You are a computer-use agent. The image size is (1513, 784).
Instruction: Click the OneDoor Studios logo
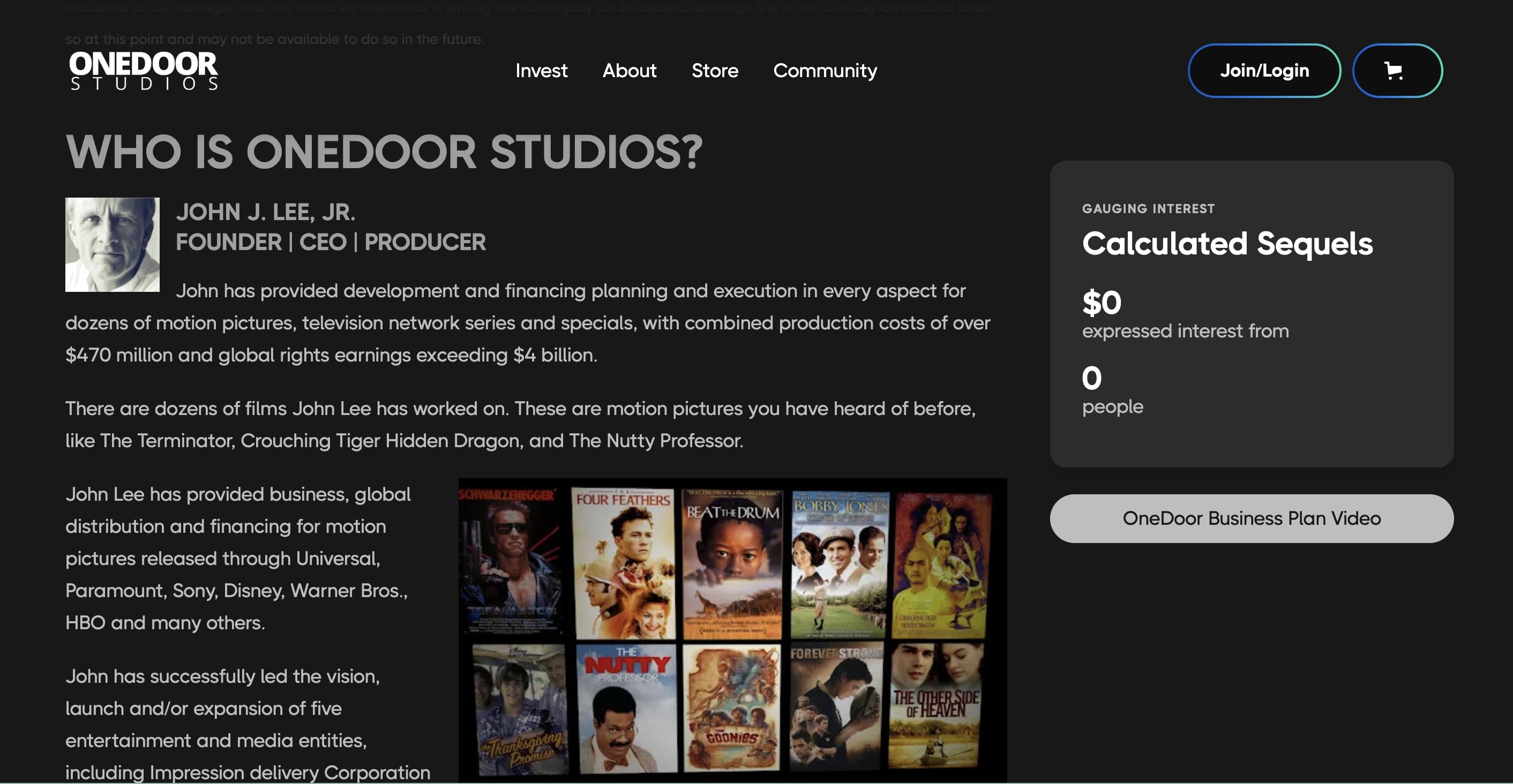tap(144, 71)
